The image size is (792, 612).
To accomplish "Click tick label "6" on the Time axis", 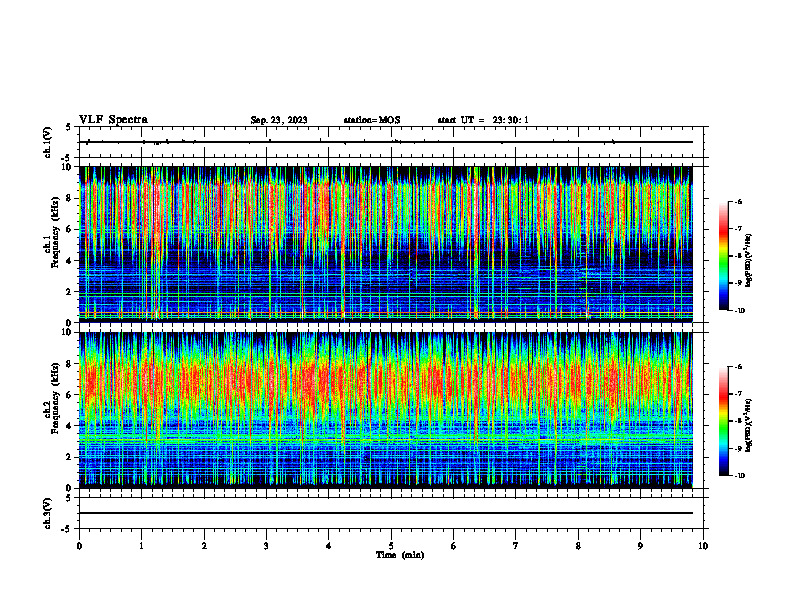I will click(454, 546).
